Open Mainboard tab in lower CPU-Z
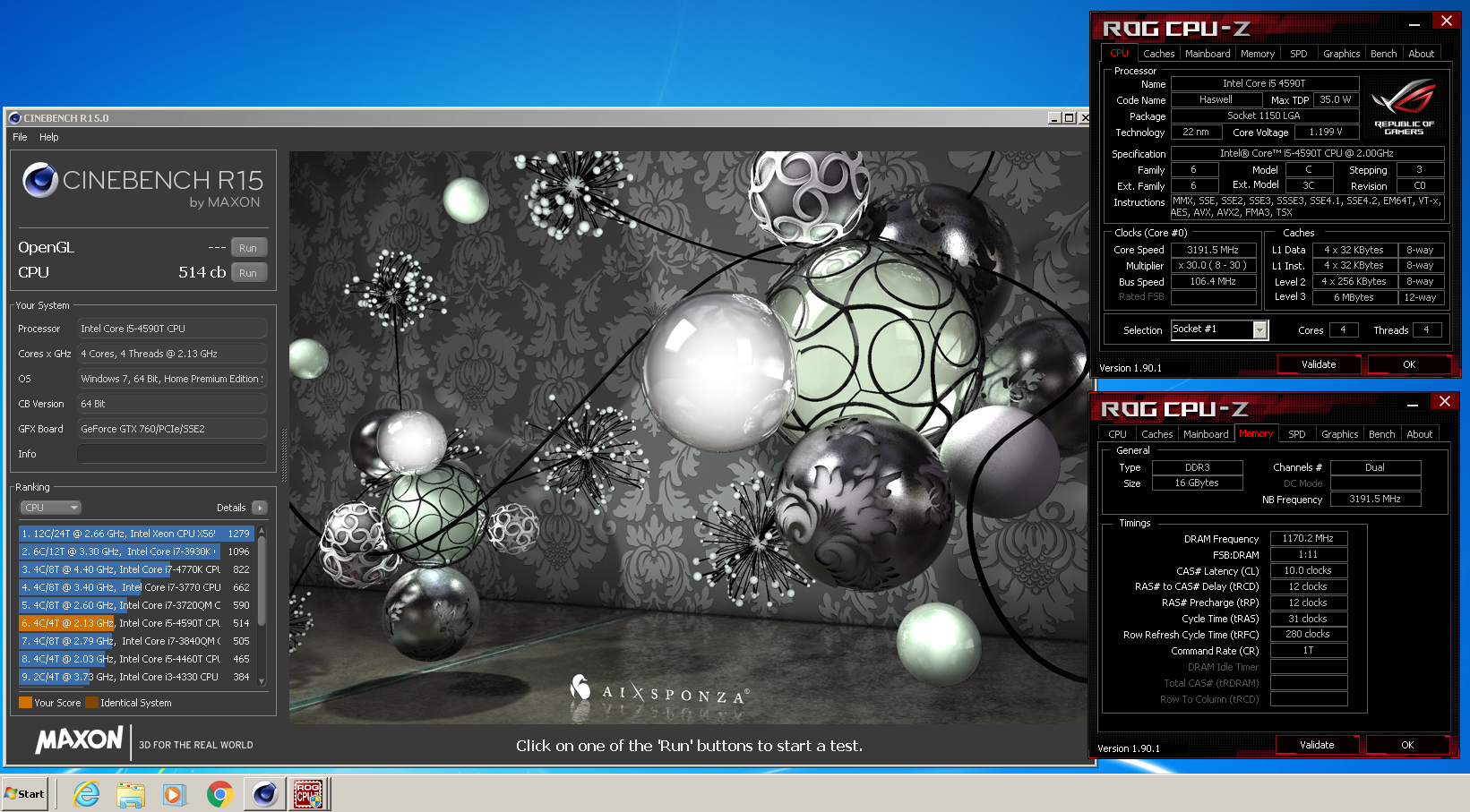1470x812 pixels. [x=1206, y=434]
